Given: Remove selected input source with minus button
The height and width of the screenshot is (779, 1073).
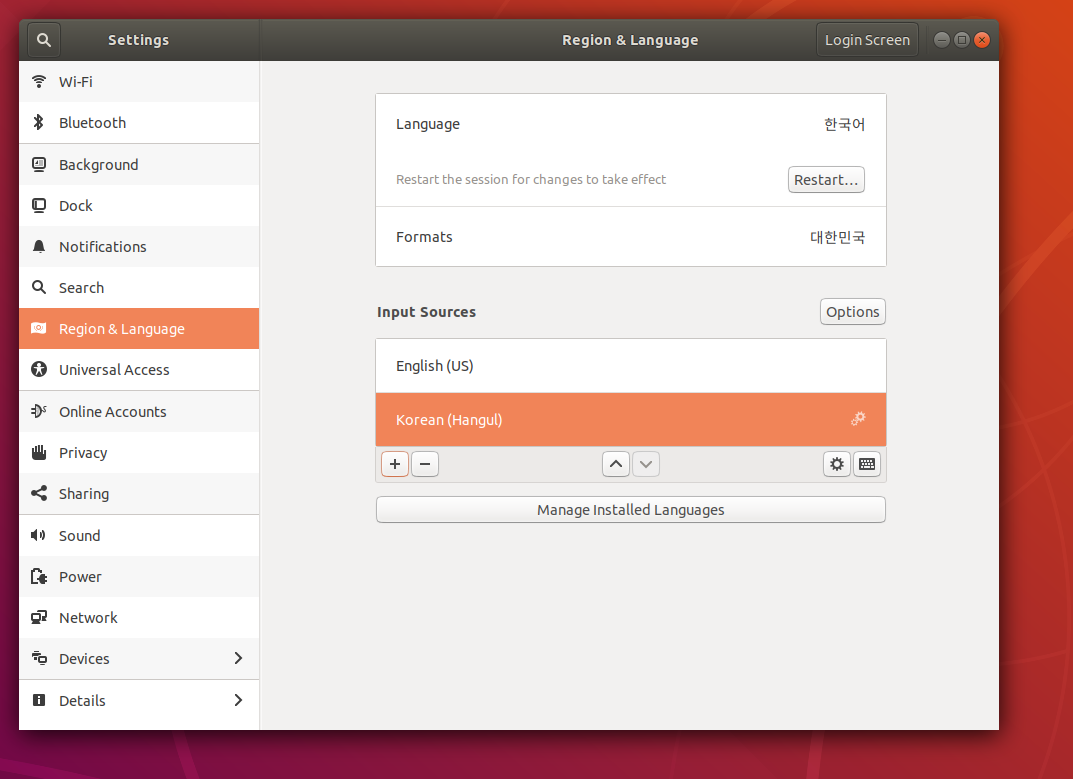Looking at the screenshot, I should pyautogui.click(x=425, y=464).
